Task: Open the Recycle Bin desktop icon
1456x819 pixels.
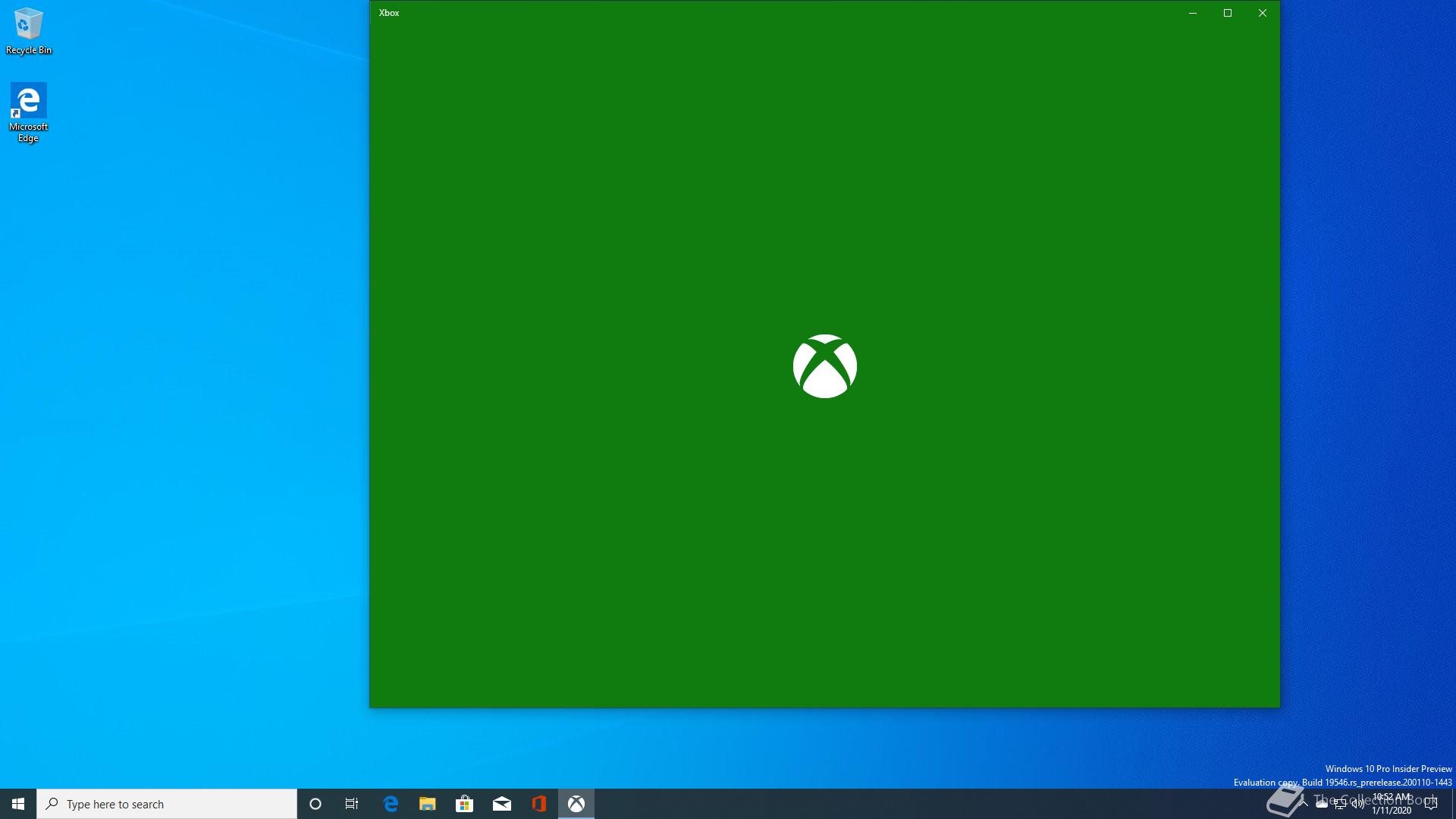Action: (29, 31)
